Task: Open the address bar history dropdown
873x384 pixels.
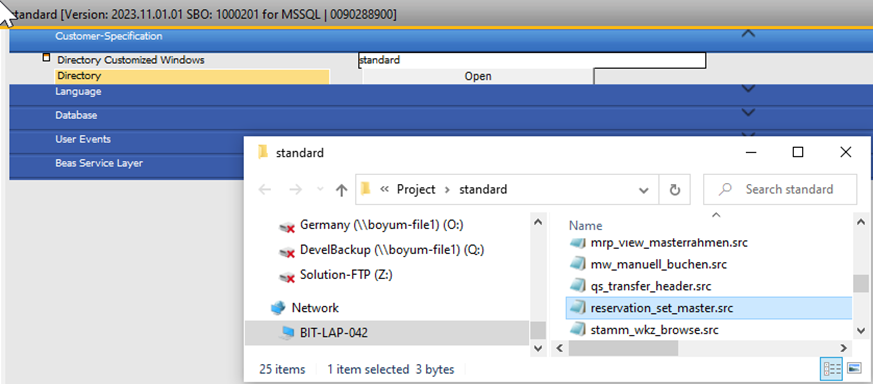Action: pos(644,190)
